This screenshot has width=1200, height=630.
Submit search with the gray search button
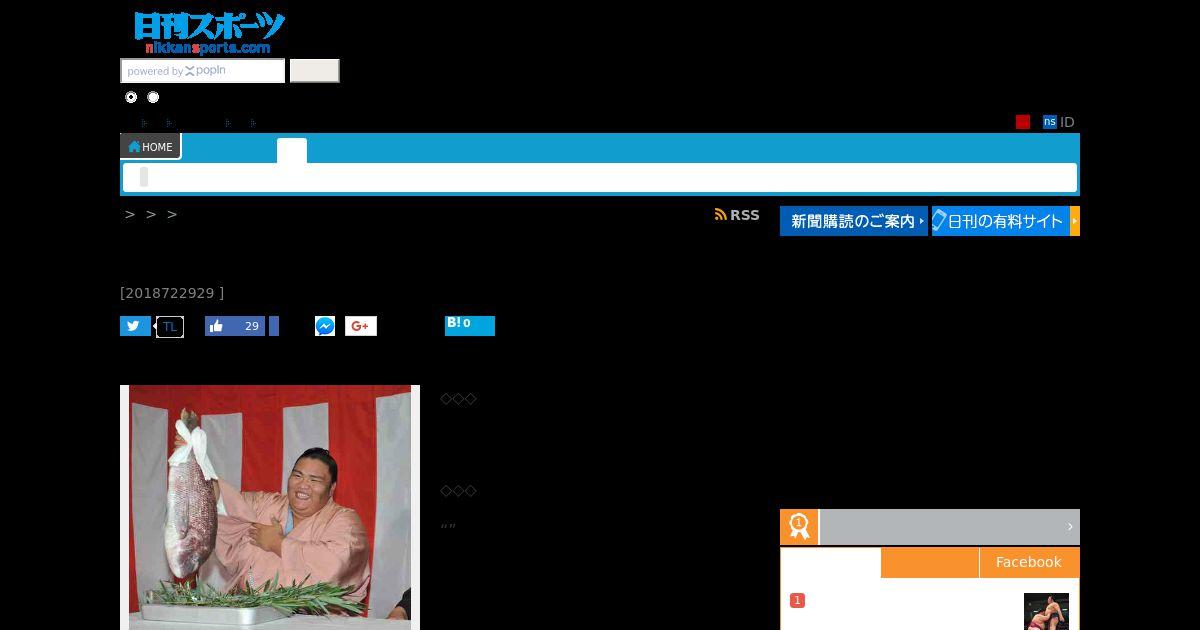tap(315, 71)
